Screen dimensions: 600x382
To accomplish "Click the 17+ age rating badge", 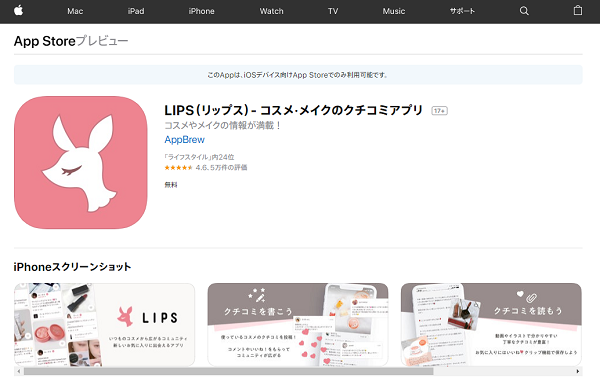I will pyautogui.click(x=439, y=111).
